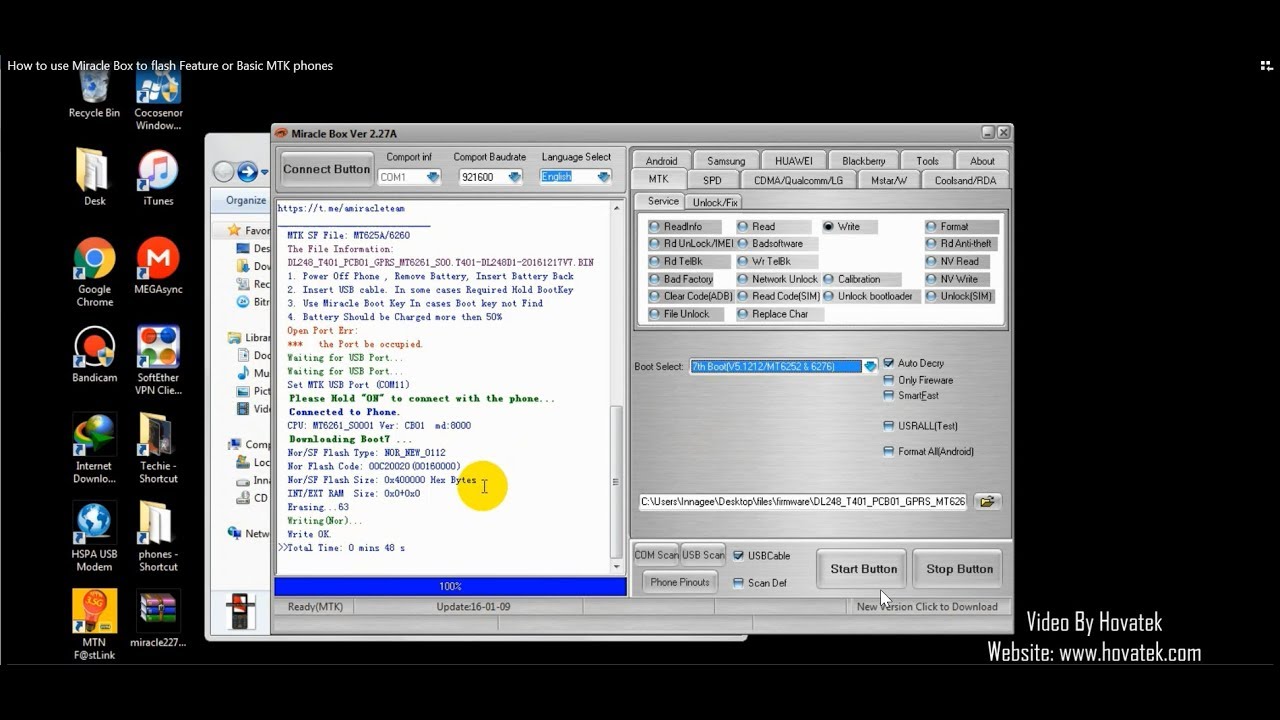This screenshot has width=1280, height=720.
Task: Click the phone image in the Explorer window
Action: coord(238,610)
